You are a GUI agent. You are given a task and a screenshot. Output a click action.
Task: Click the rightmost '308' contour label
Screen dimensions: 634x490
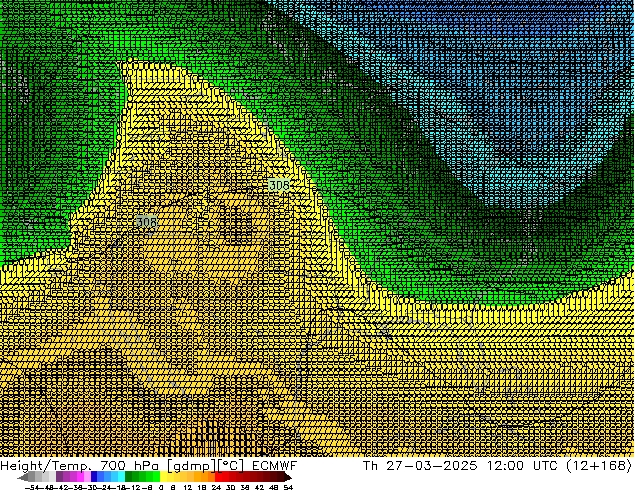pyautogui.click(x=279, y=186)
